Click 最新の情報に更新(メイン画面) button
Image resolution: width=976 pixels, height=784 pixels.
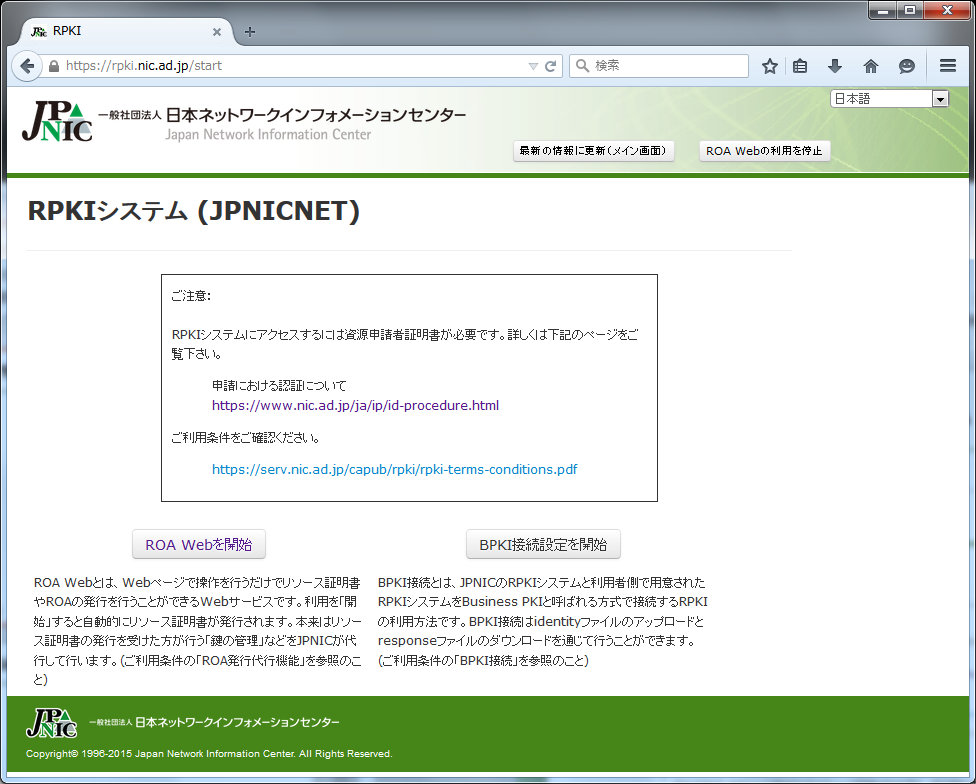(593, 151)
